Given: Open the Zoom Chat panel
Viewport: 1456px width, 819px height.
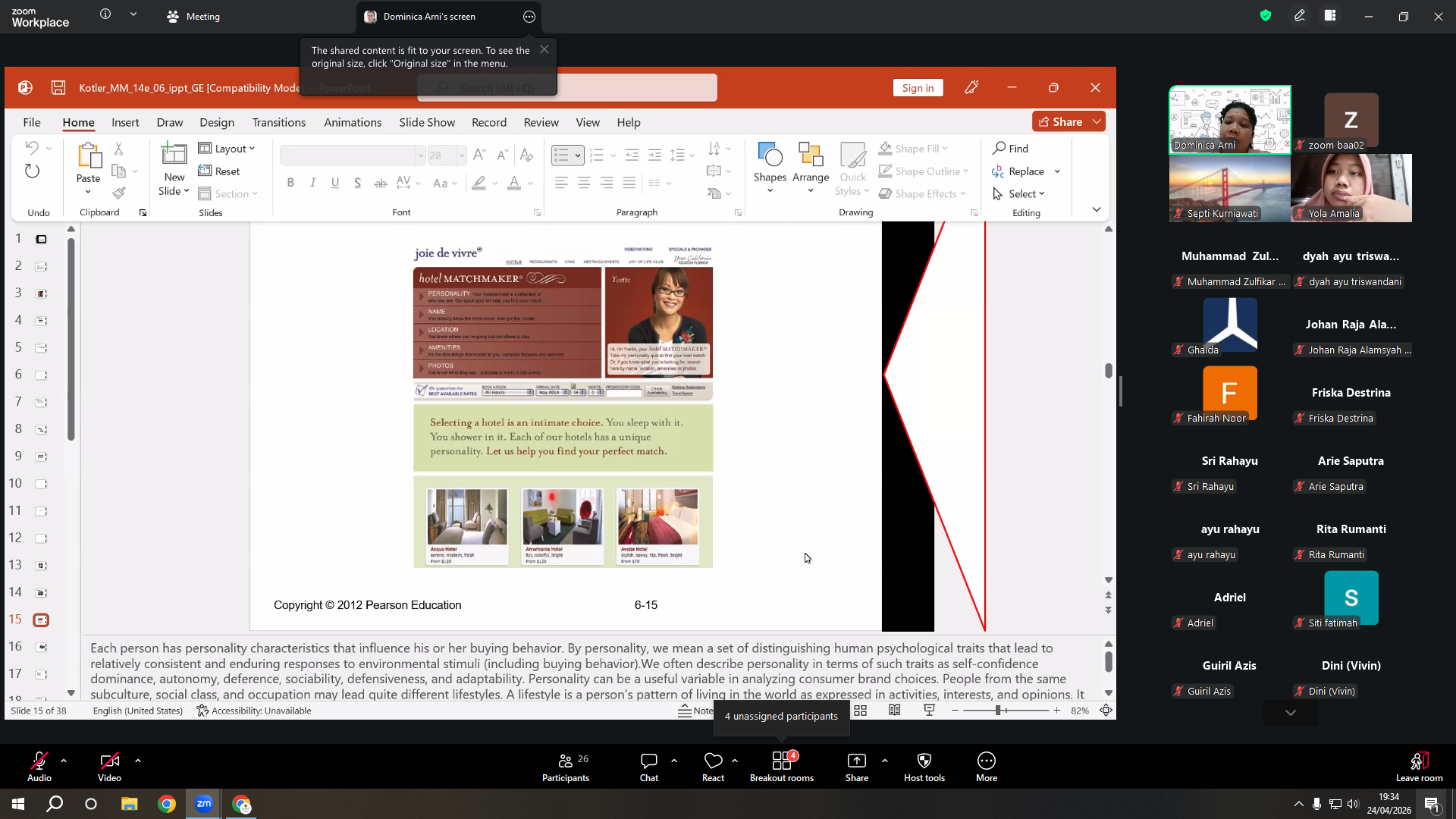Looking at the screenshot, I should (649, 767).
